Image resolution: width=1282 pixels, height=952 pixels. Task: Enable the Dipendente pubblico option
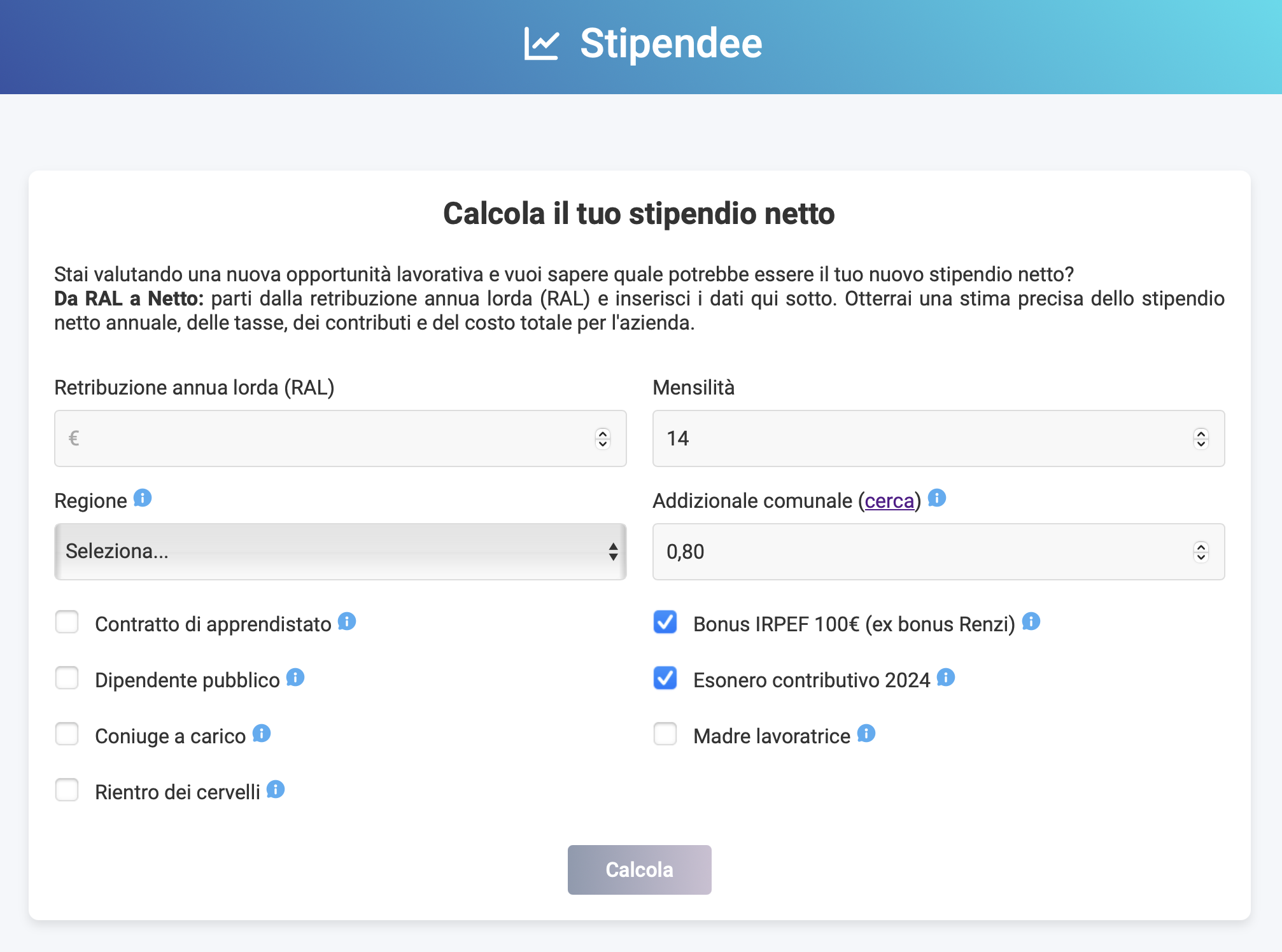[67, 678]
